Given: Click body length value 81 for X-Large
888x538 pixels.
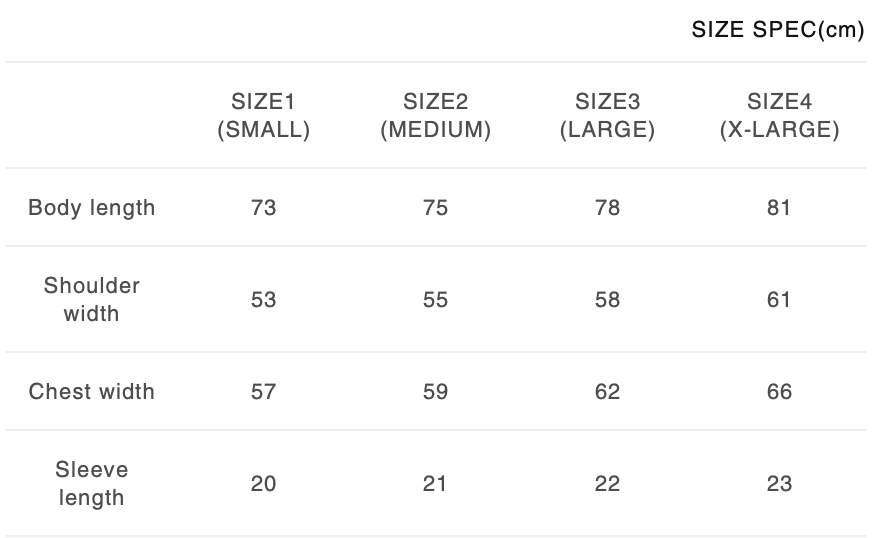Looking at the screenshot, I should pos(779,208).
